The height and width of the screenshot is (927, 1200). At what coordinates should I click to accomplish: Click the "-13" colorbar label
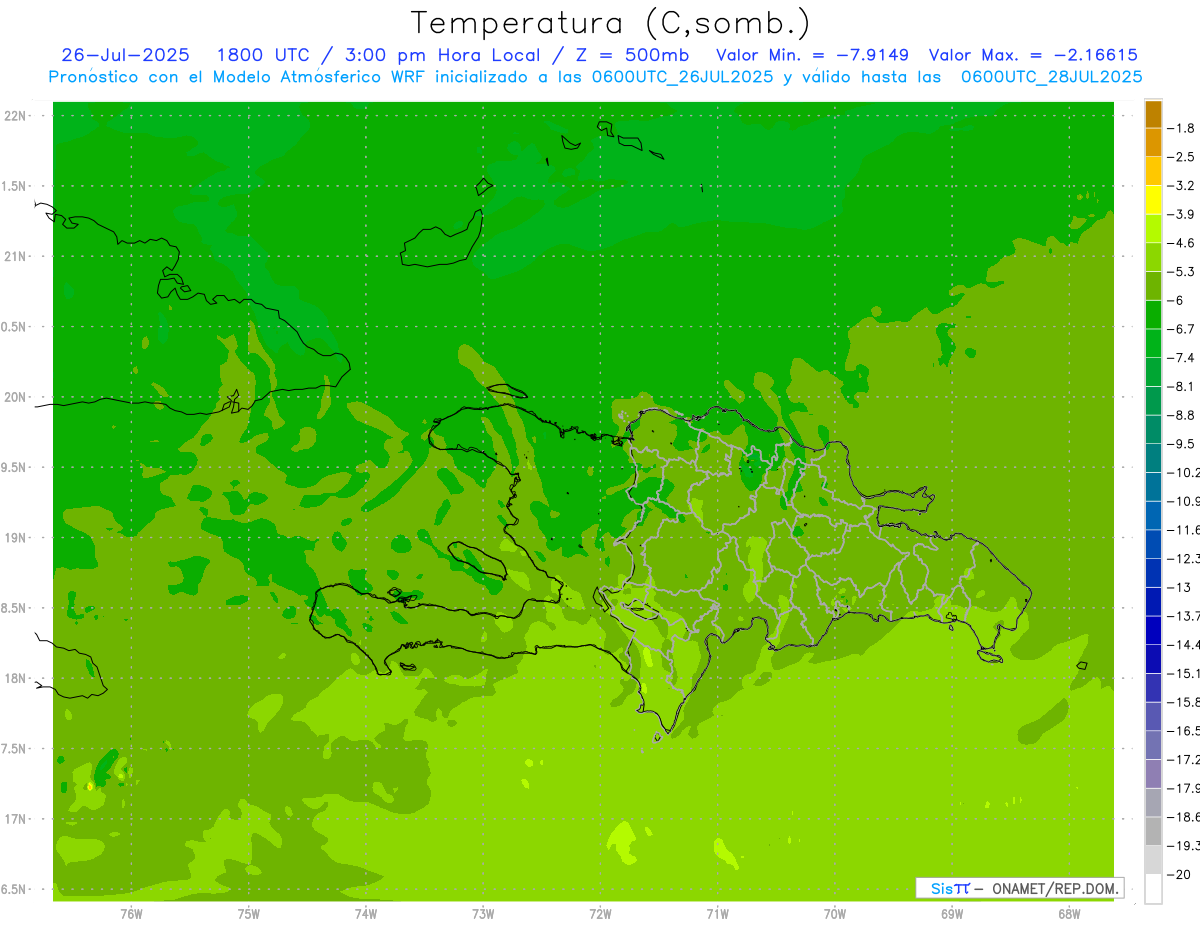point(1178,587)
